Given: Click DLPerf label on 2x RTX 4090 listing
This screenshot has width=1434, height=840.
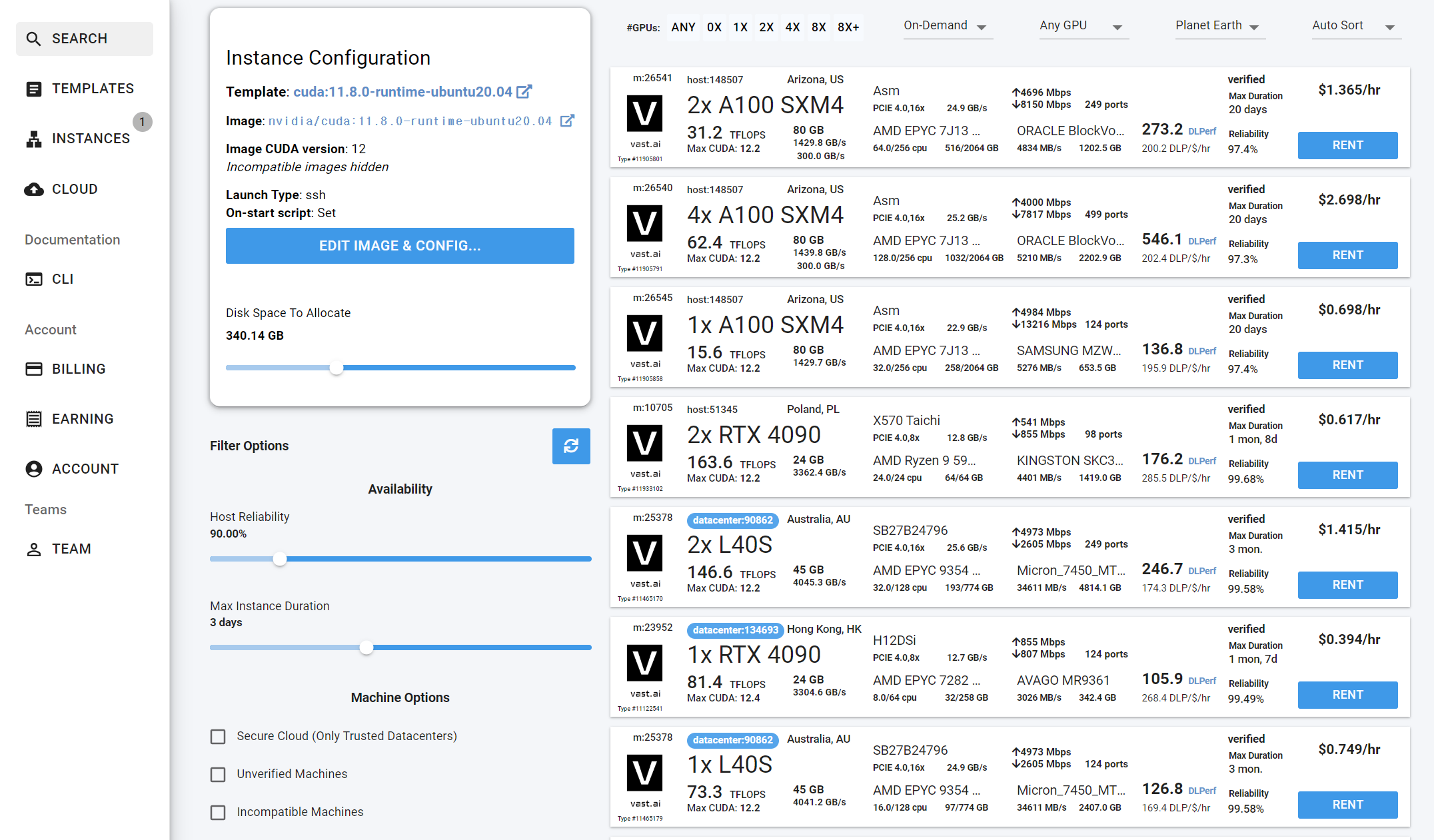Looking at the screenshot, I should tap(1202, 461).
